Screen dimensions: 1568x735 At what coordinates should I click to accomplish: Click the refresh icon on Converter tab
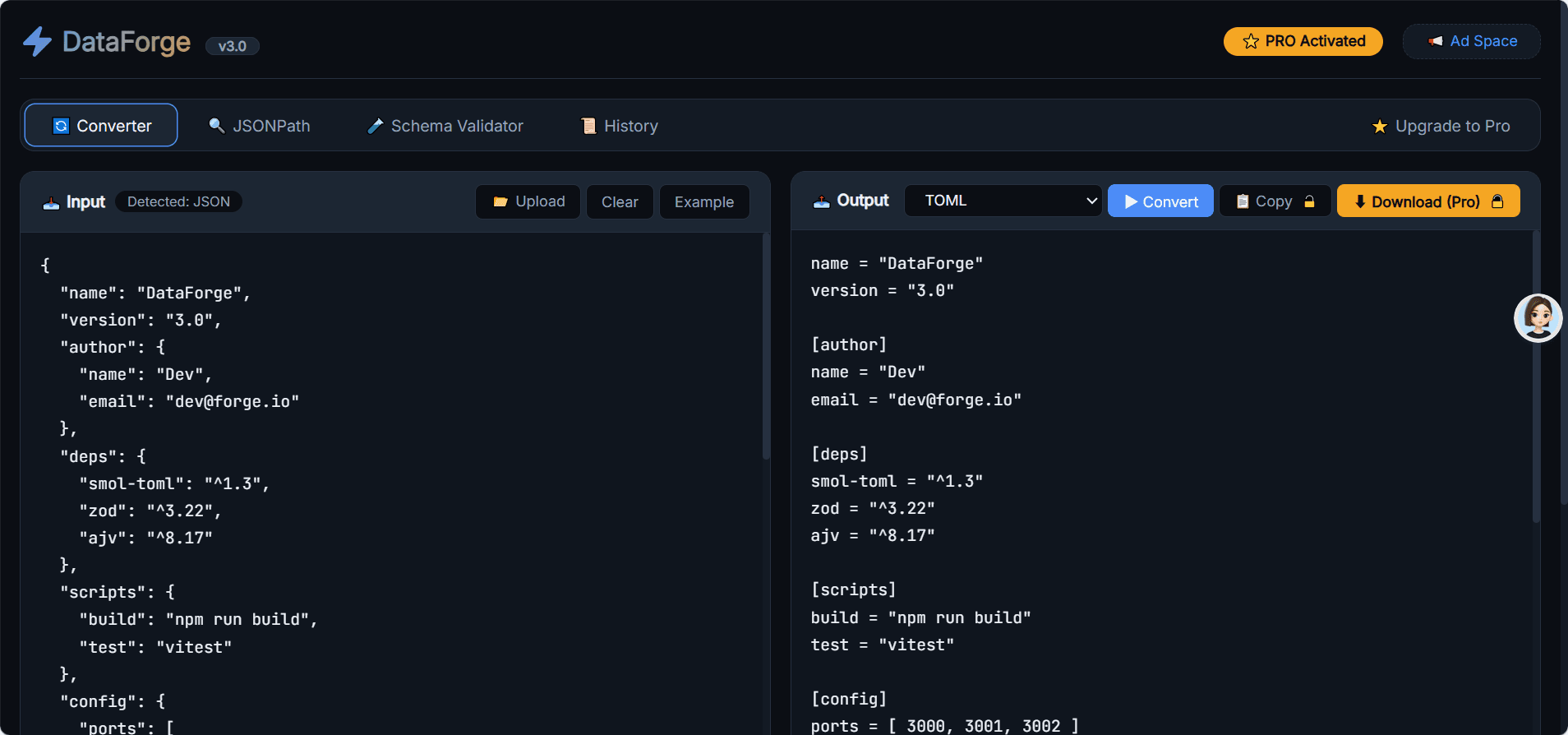[x=61, y=126]
